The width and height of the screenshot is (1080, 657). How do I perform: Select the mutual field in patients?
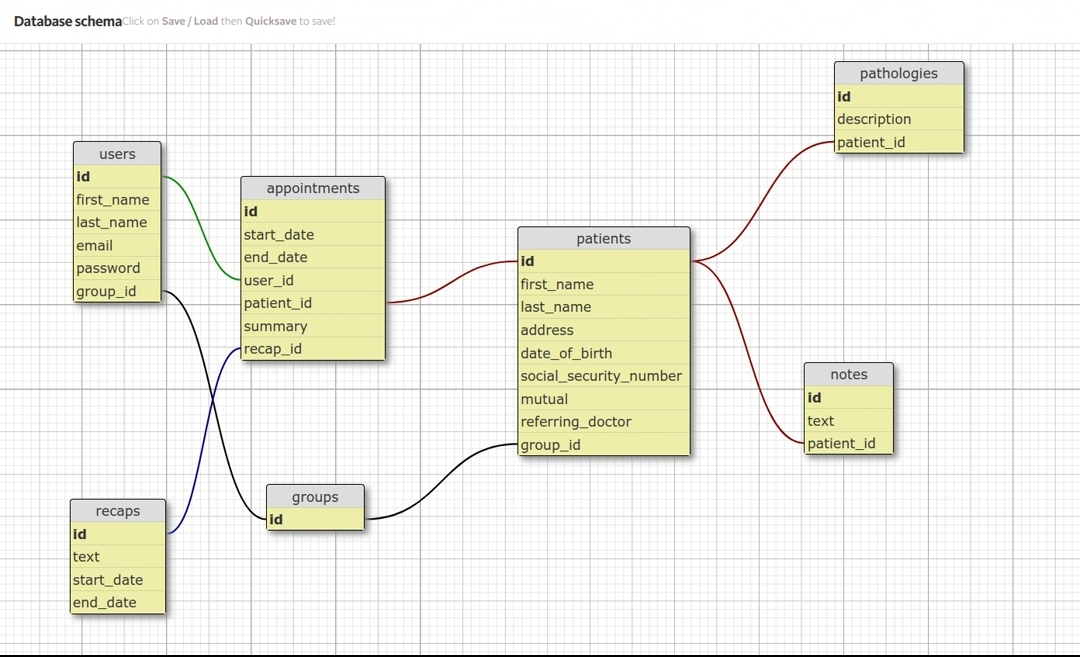(603, 399)
